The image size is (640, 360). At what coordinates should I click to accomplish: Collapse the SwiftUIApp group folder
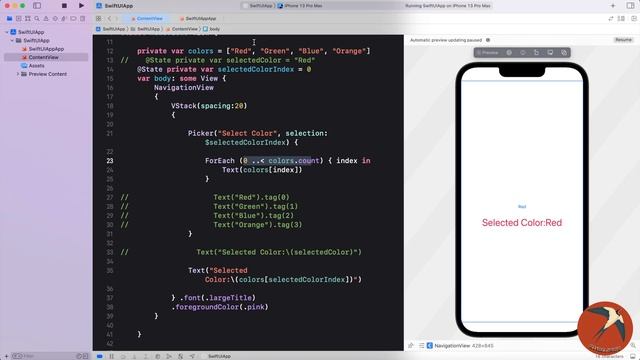coord(12,40)
